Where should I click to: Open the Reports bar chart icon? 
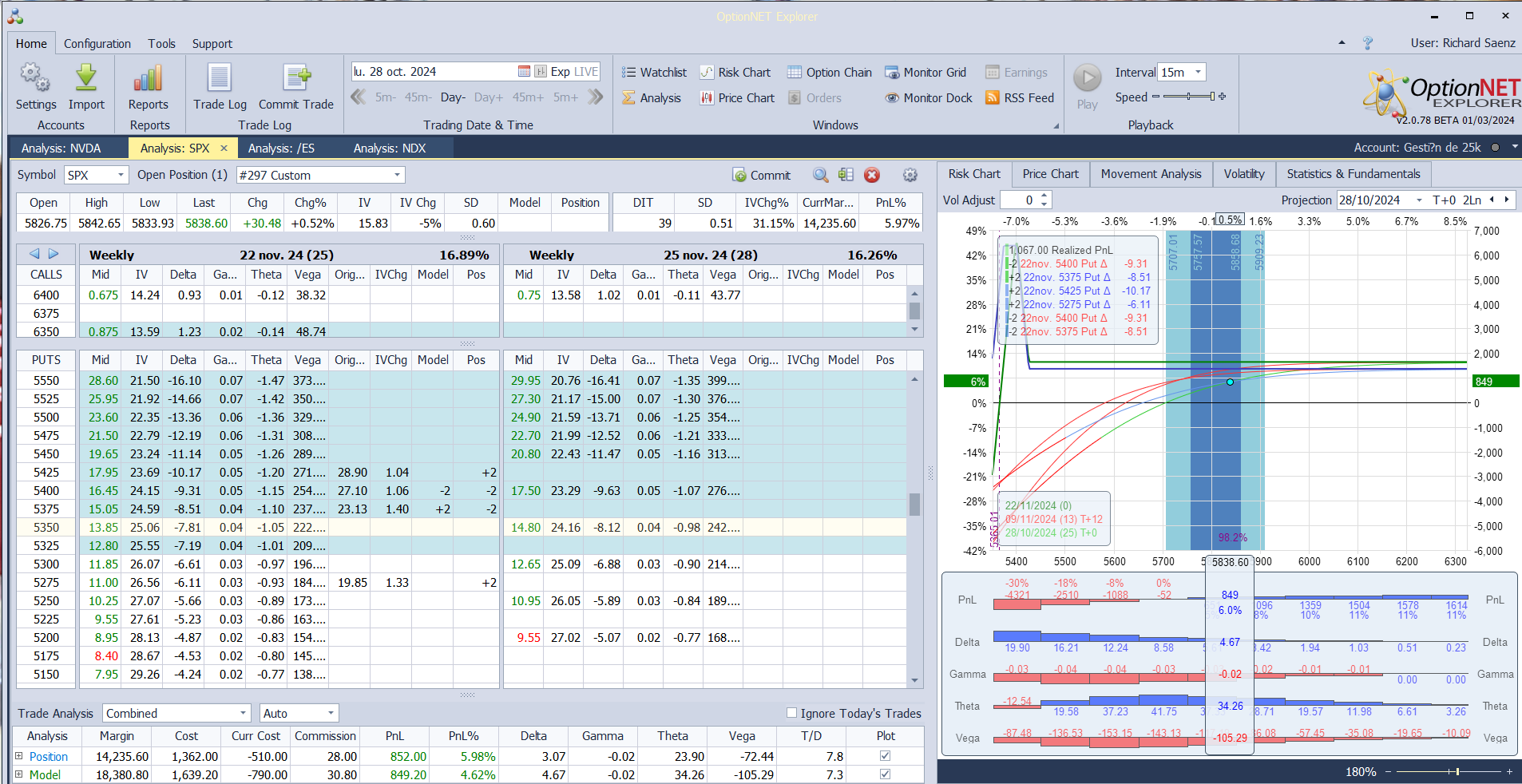pyautogui.click(x=149, y=87)
